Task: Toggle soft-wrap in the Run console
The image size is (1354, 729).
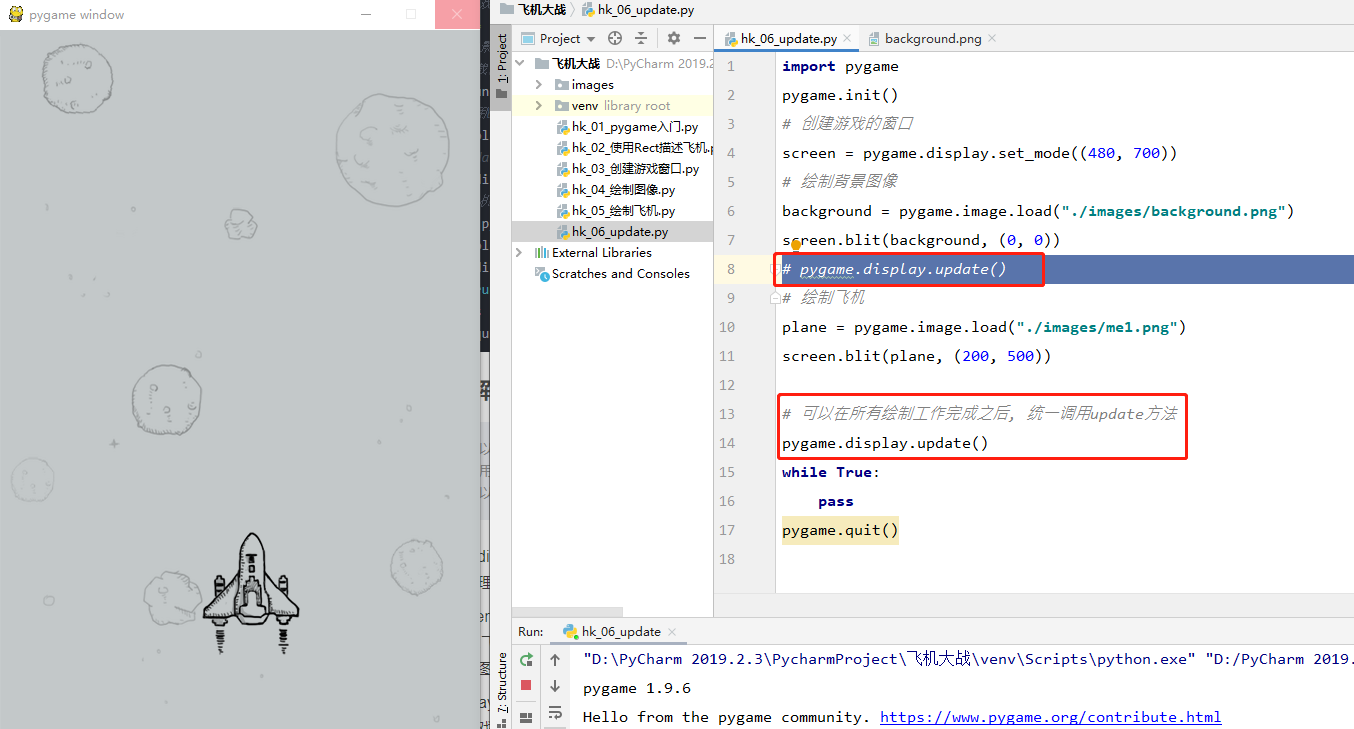Action: tap(557, 714)
